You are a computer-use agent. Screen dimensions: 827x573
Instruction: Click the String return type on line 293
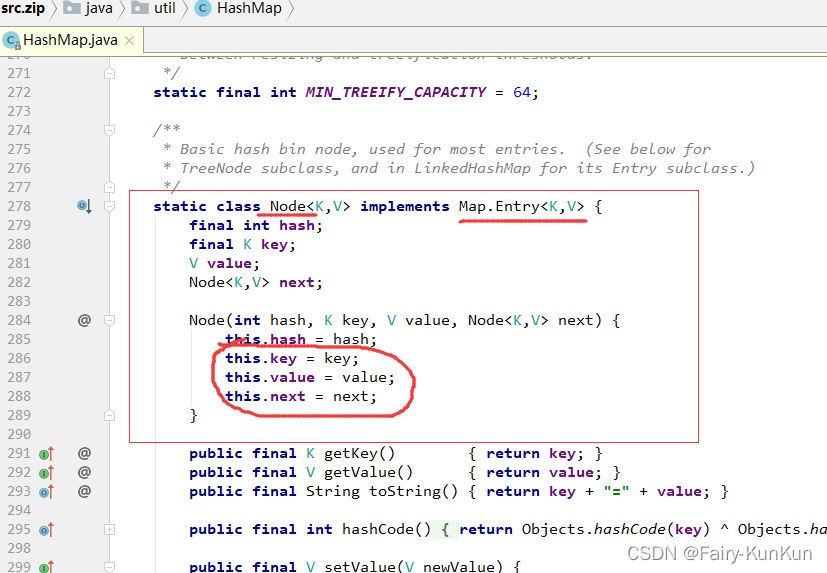coord(332,491)
